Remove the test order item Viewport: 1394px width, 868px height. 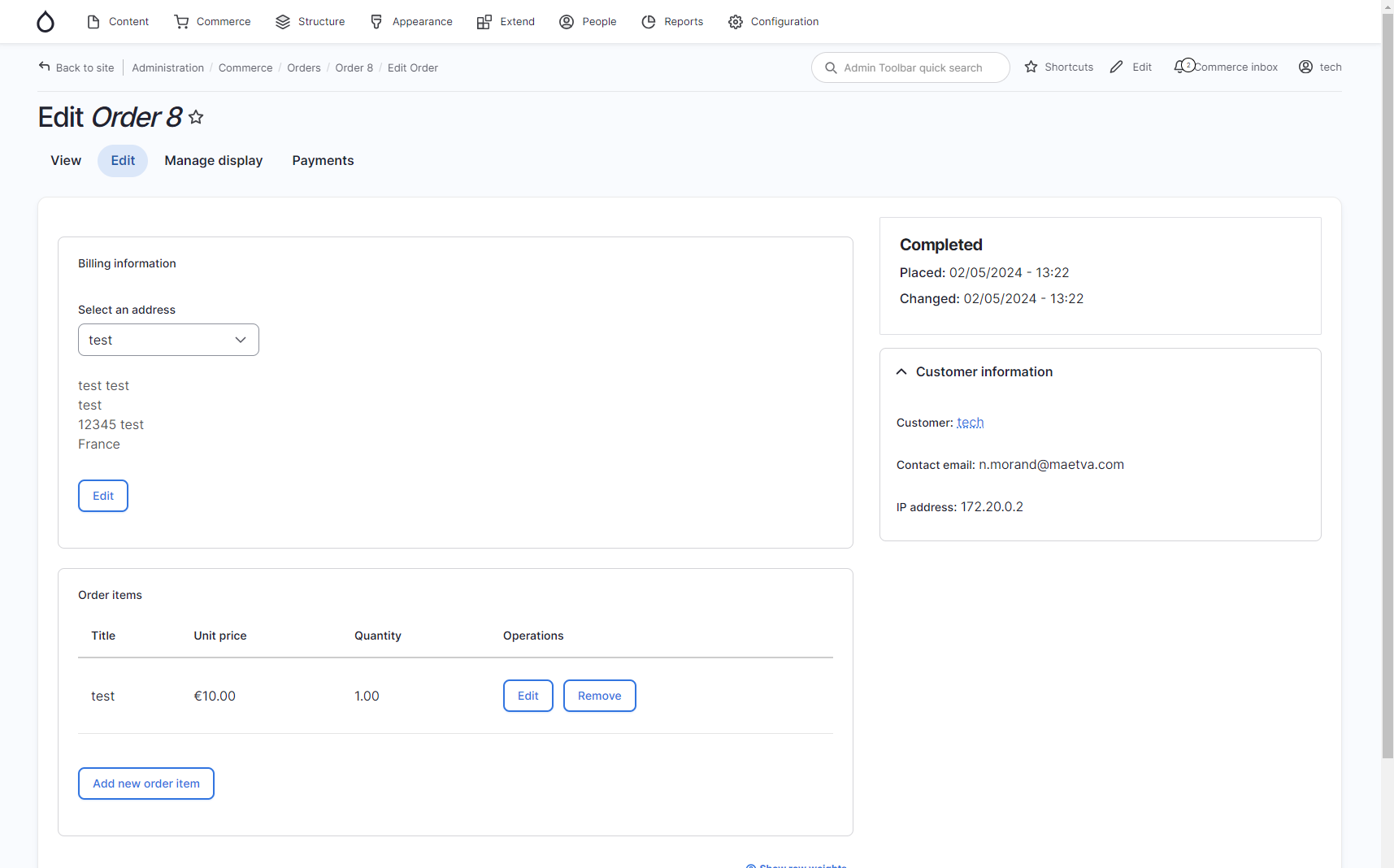tap(599, 696)
